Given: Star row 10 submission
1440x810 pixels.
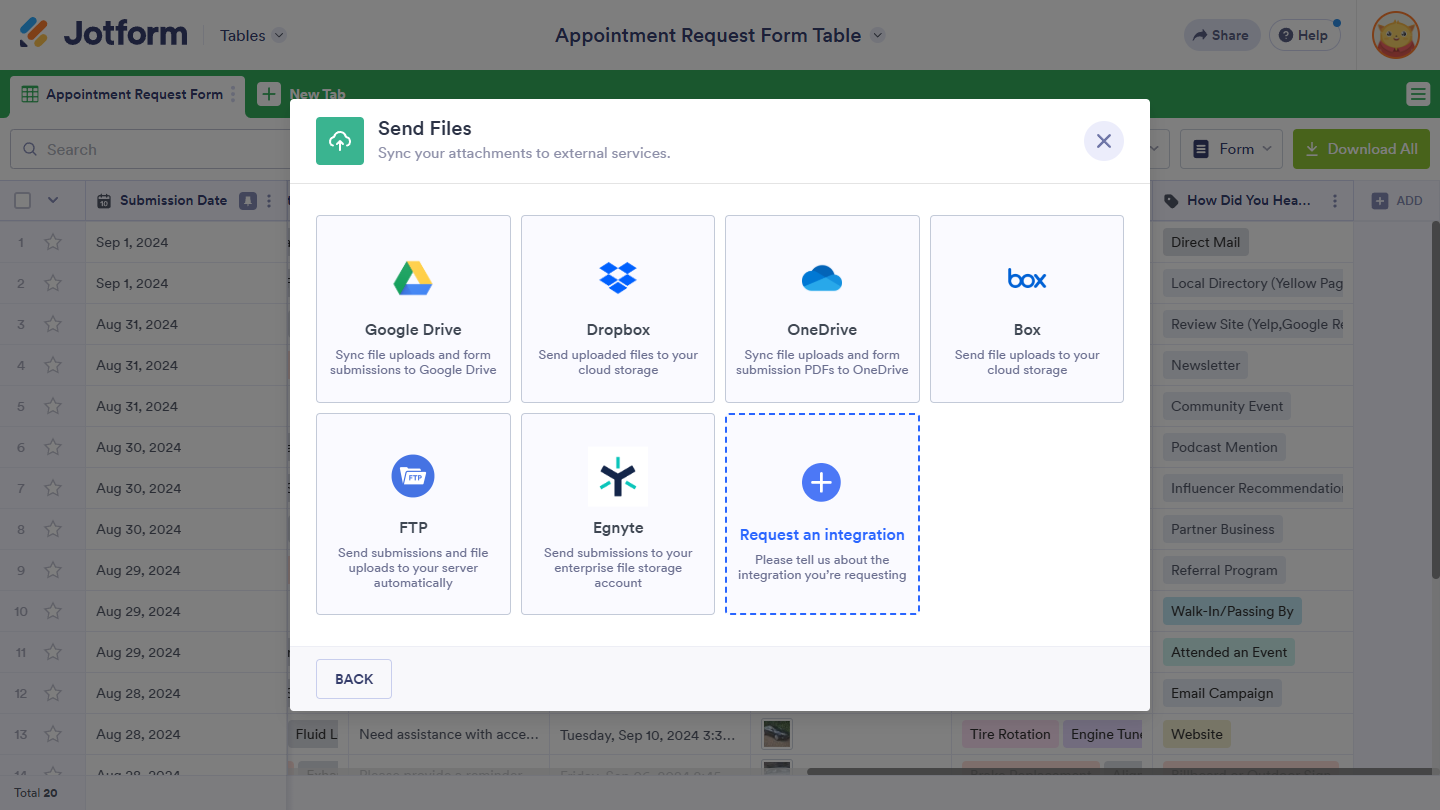Looking at the screenshot, I should pyautogui.click(x=53, y=611).
